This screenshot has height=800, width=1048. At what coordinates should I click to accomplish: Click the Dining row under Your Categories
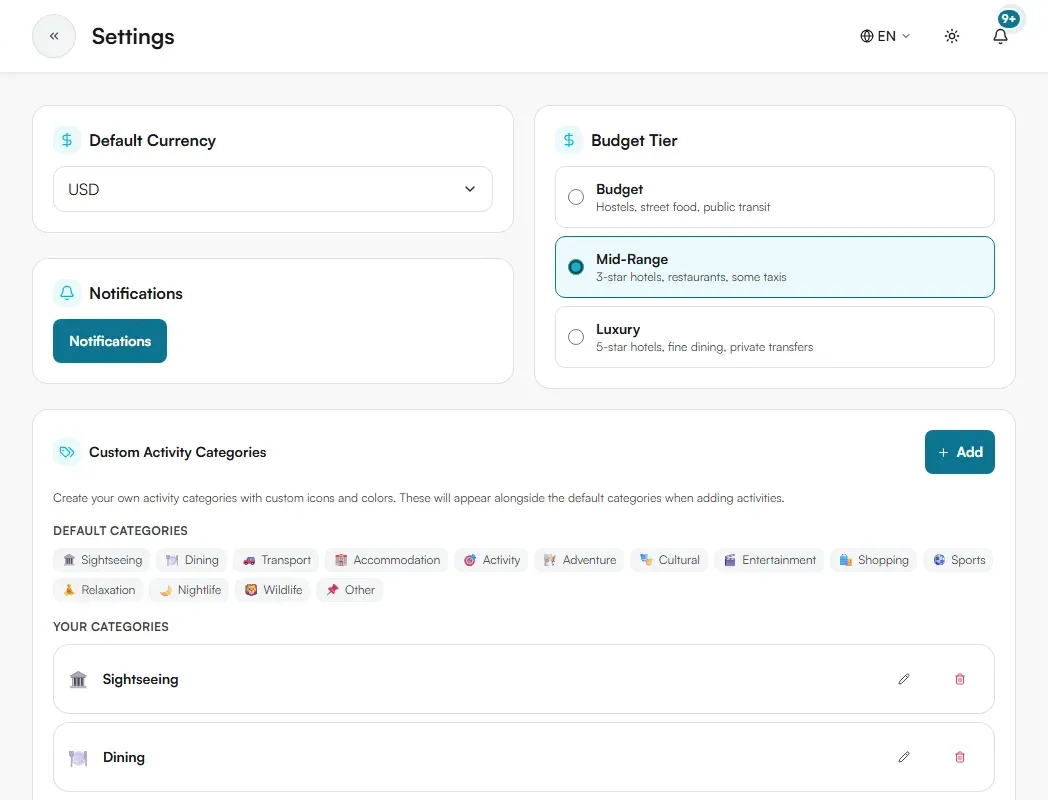524,757
